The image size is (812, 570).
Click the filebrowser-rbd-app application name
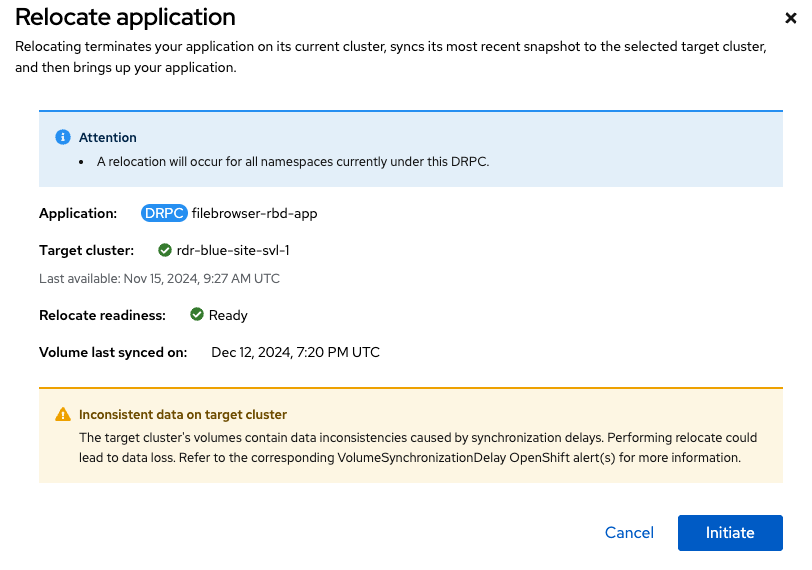click(x=254, y=213)
